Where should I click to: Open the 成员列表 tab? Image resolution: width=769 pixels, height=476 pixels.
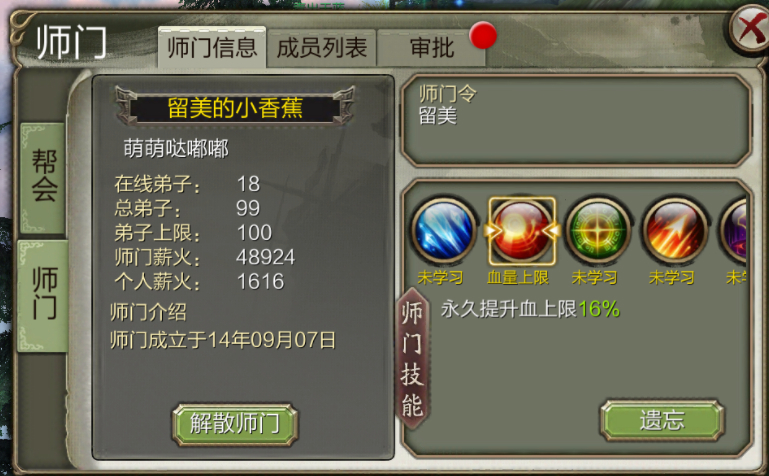pos(322,48)
